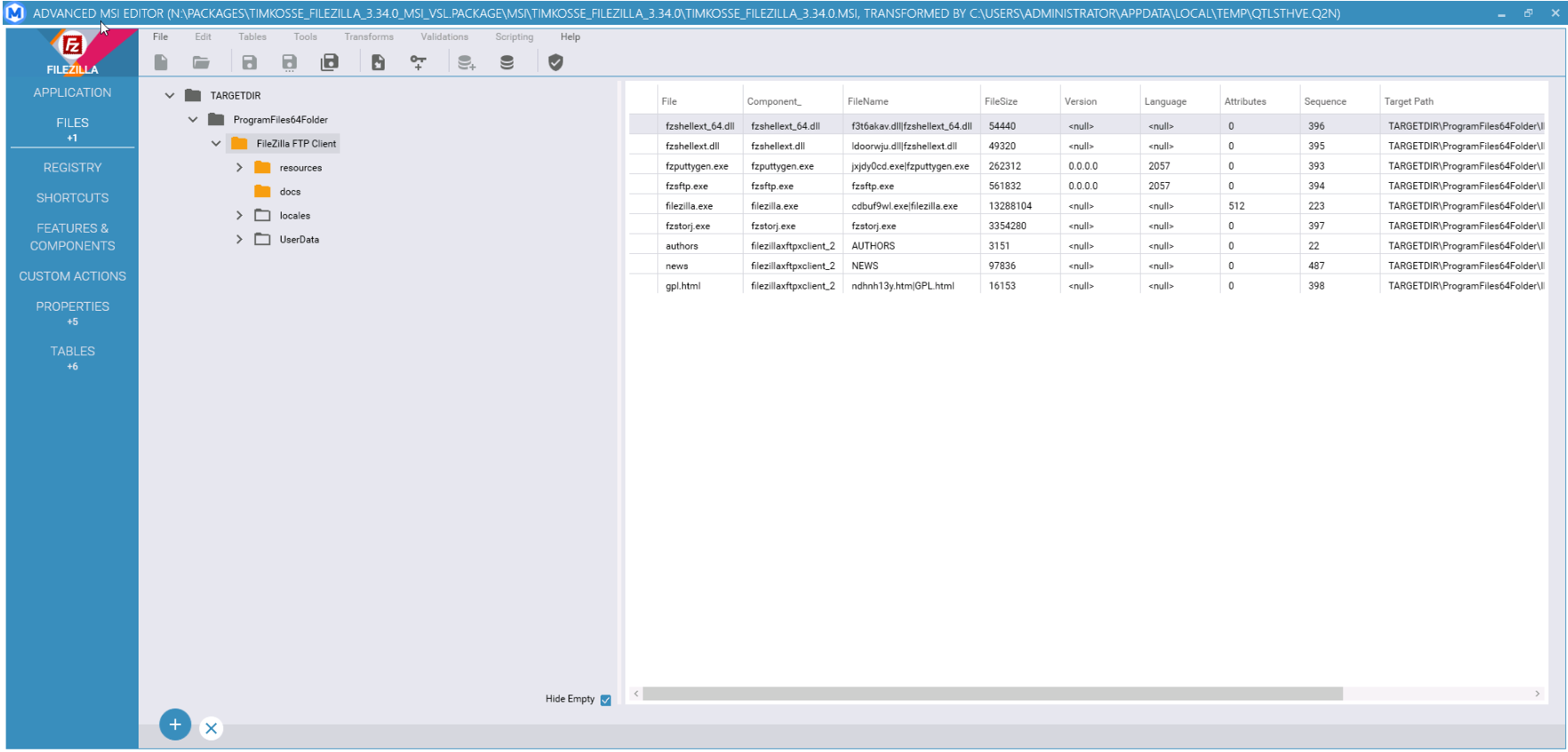Image resolution: width=1568 pixels, height=752 pixels.
Task: Select the FileZilla FTP Client folder
Action: coord(283,144)
